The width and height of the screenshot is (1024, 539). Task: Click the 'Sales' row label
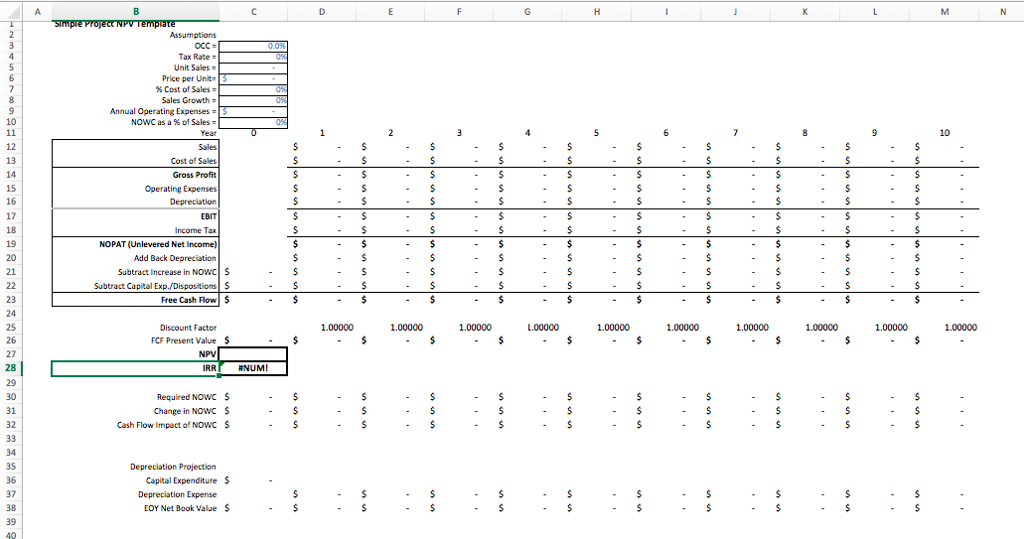(x=207, y=147)
